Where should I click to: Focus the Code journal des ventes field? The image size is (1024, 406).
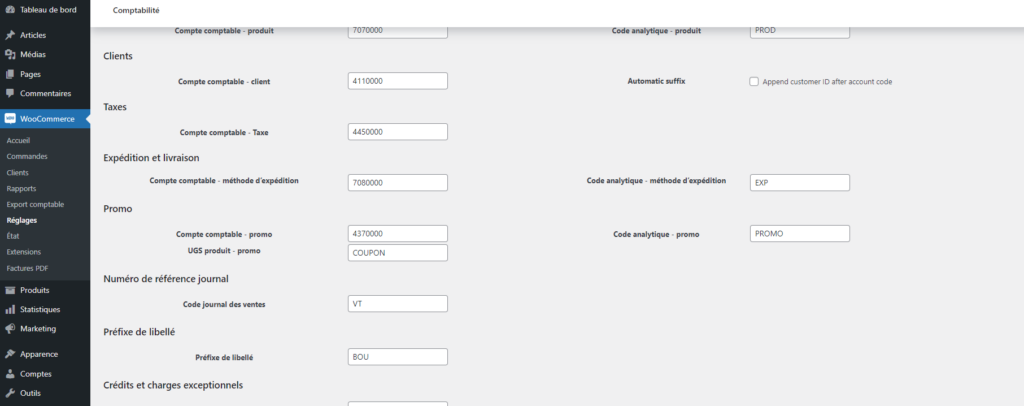[x=397, y=304]
